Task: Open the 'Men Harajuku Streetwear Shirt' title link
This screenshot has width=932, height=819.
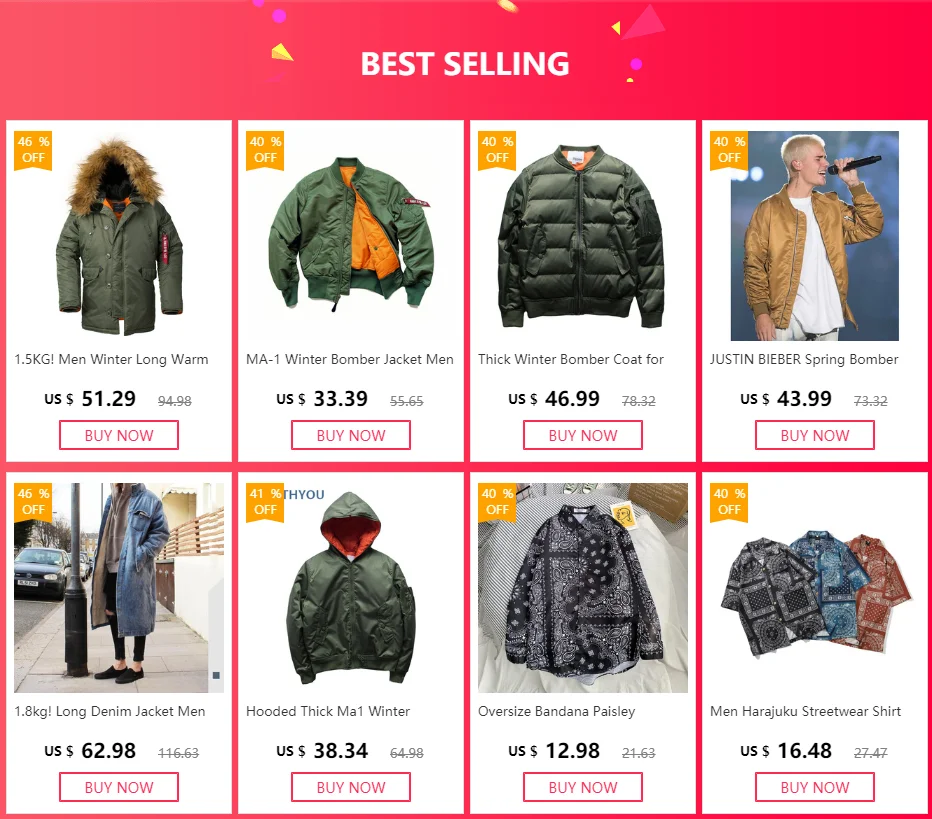Action: (805, 711)
